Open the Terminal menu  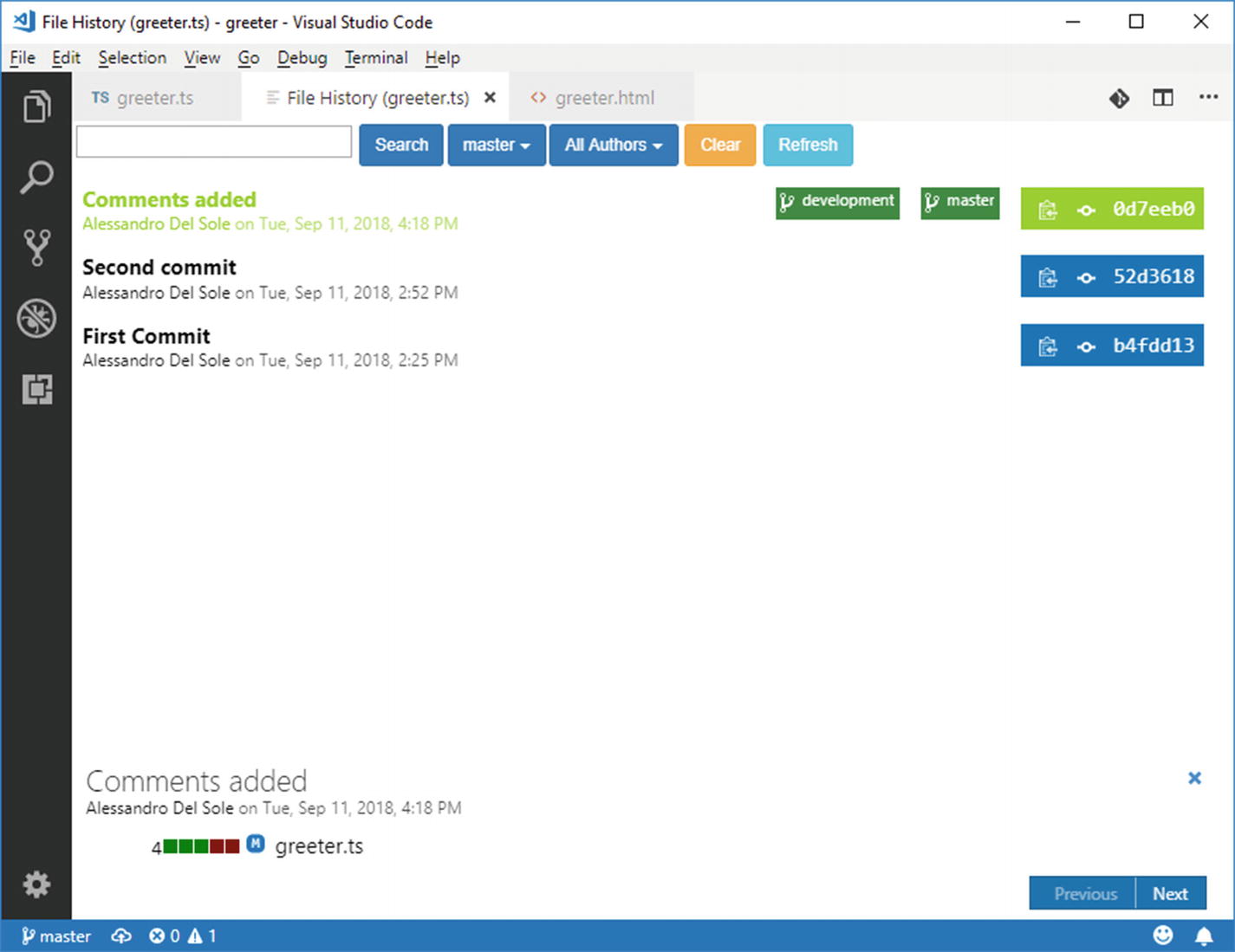(376, 58)
